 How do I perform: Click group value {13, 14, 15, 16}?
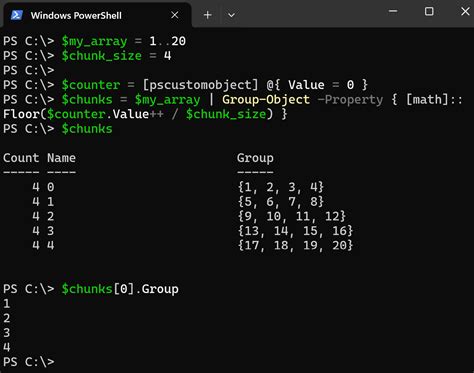[x=295, y=231]
